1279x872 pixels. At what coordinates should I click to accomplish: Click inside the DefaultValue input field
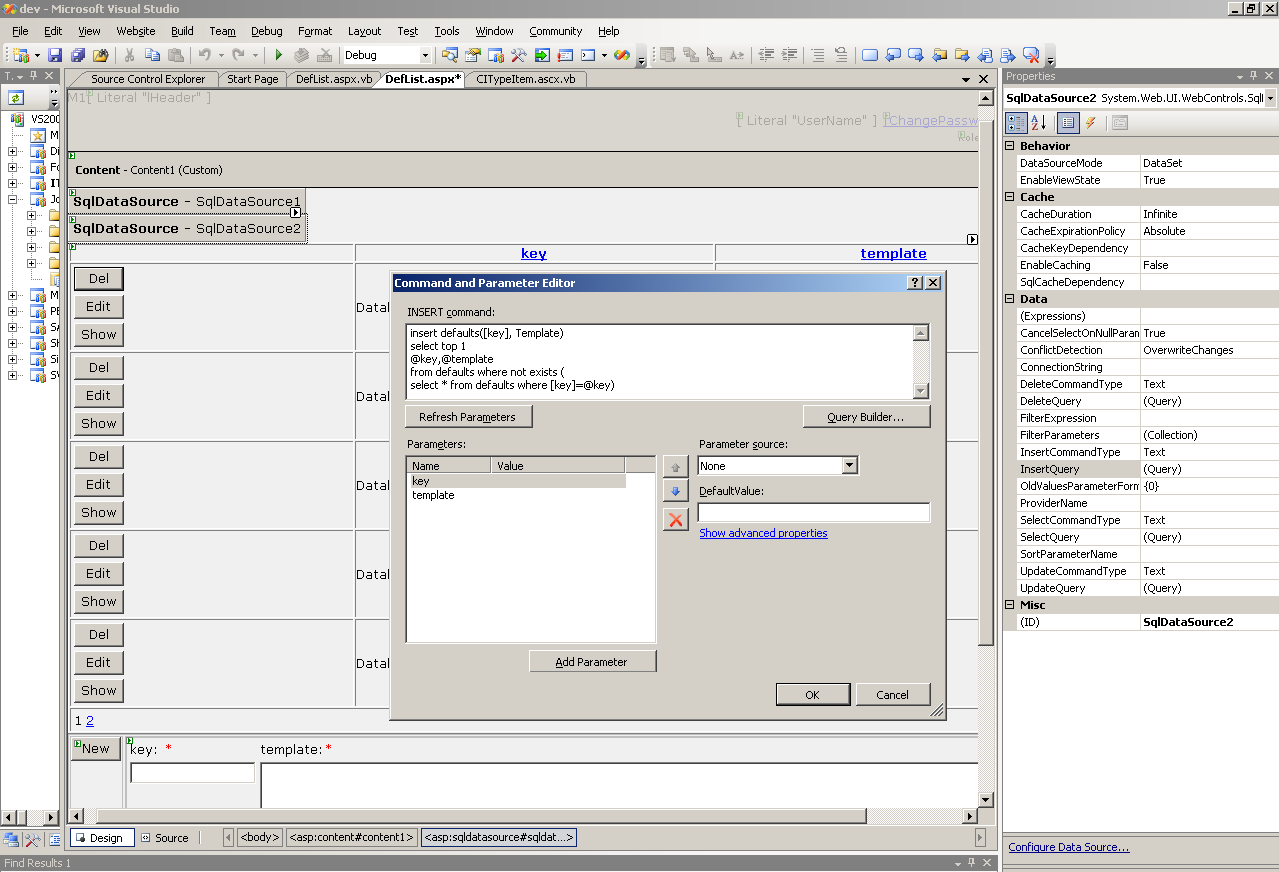[814, 512]
